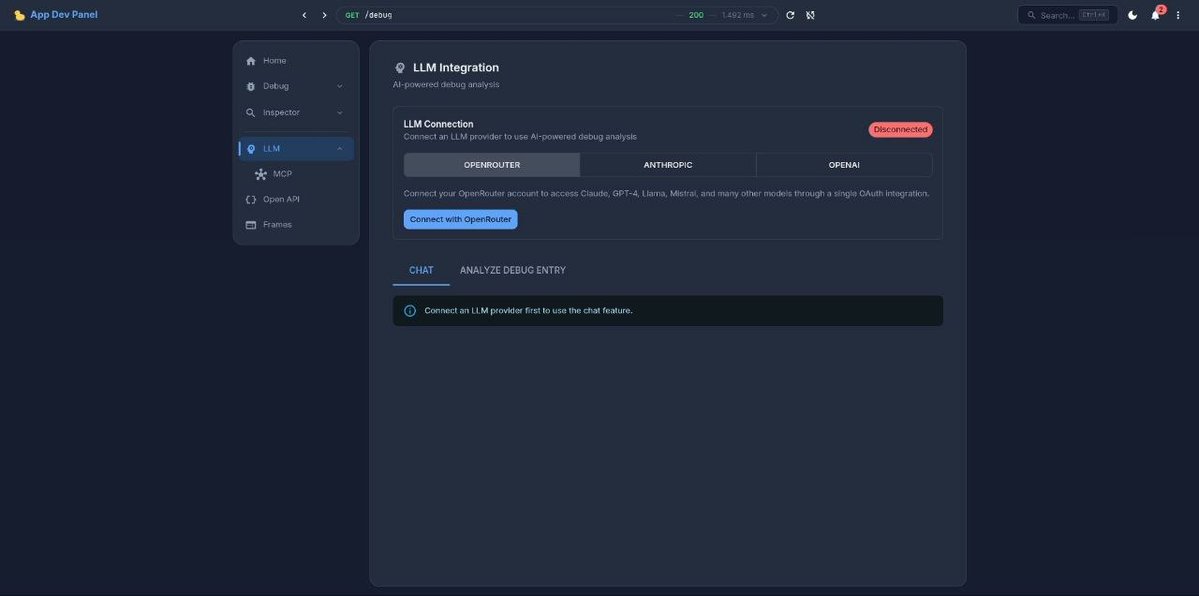This screenshot has width=1199, height=596.
Task: Switch to ANALYZE DEBUG ENTRY tab
Action: (x=513, y=270)
